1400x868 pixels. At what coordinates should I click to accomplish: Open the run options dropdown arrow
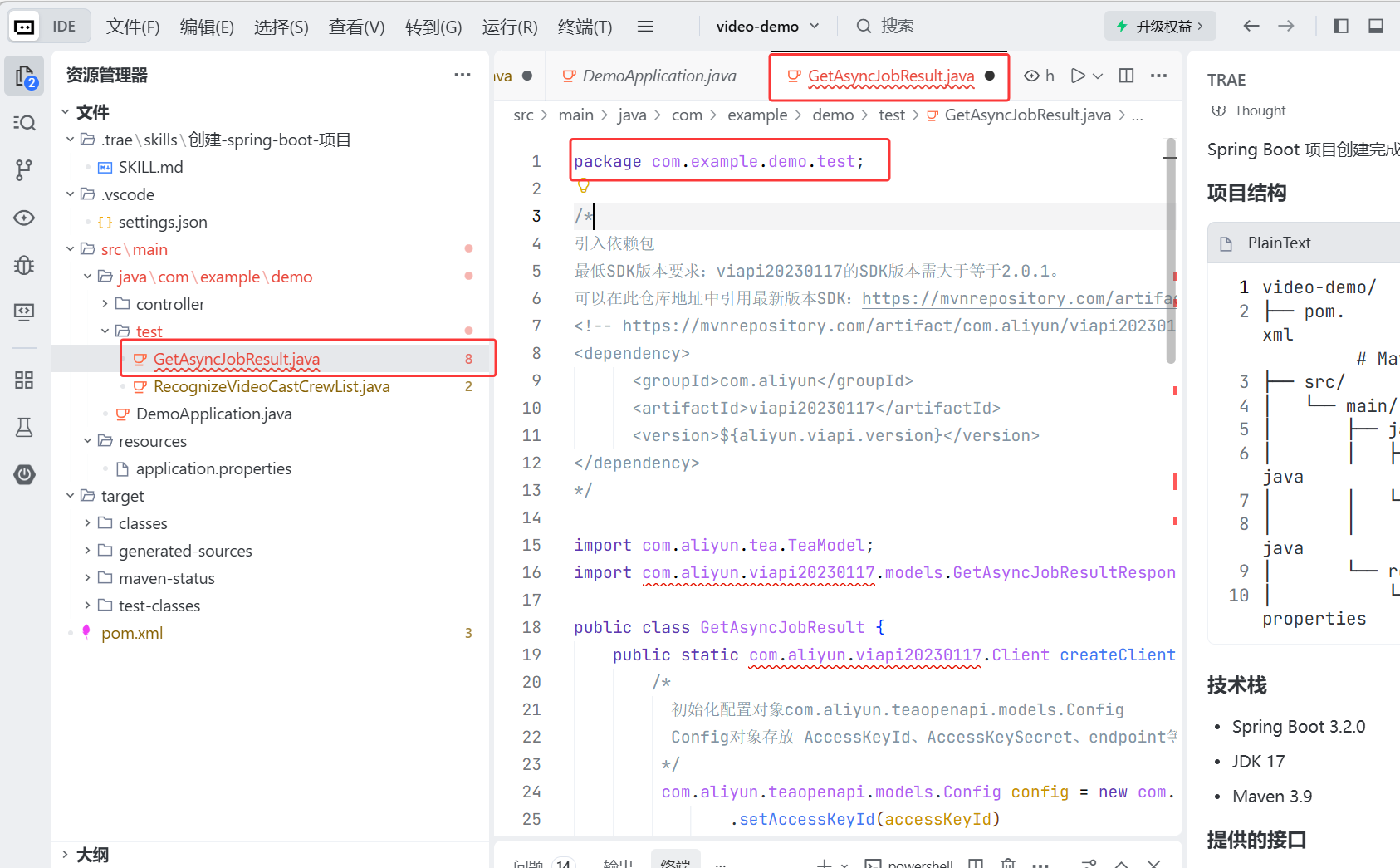1098,76
